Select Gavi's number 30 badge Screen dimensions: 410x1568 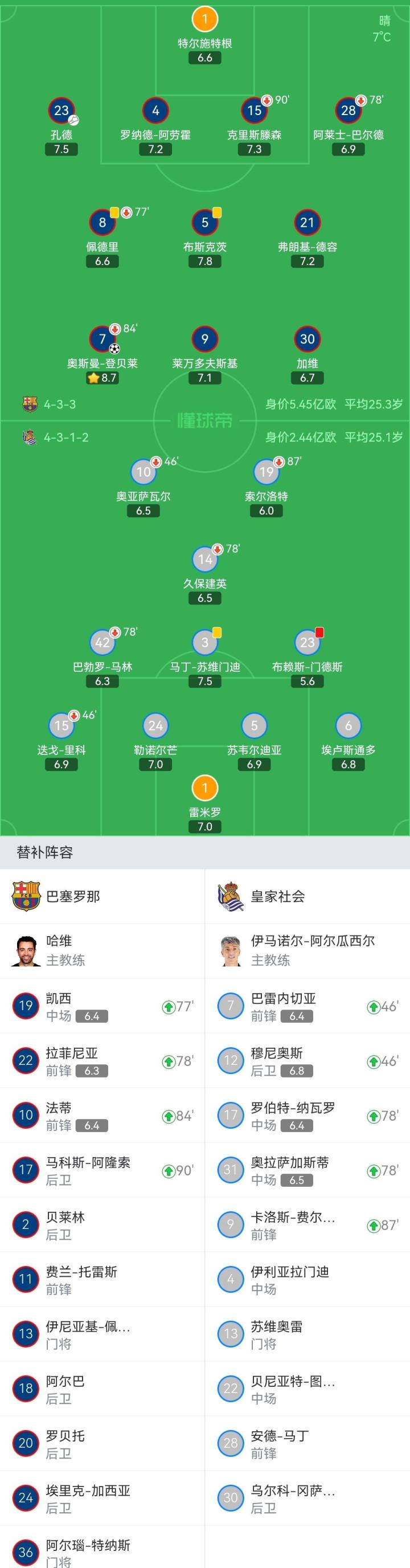tap(307, 339)
